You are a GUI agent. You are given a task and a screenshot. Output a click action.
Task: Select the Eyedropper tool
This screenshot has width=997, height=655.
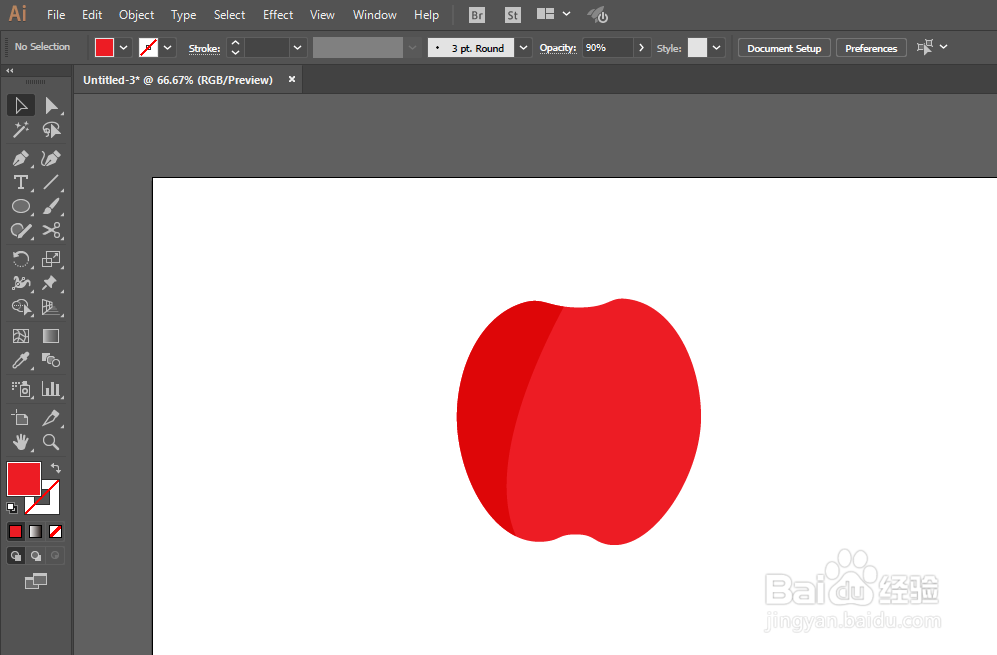tap(20, 361)
